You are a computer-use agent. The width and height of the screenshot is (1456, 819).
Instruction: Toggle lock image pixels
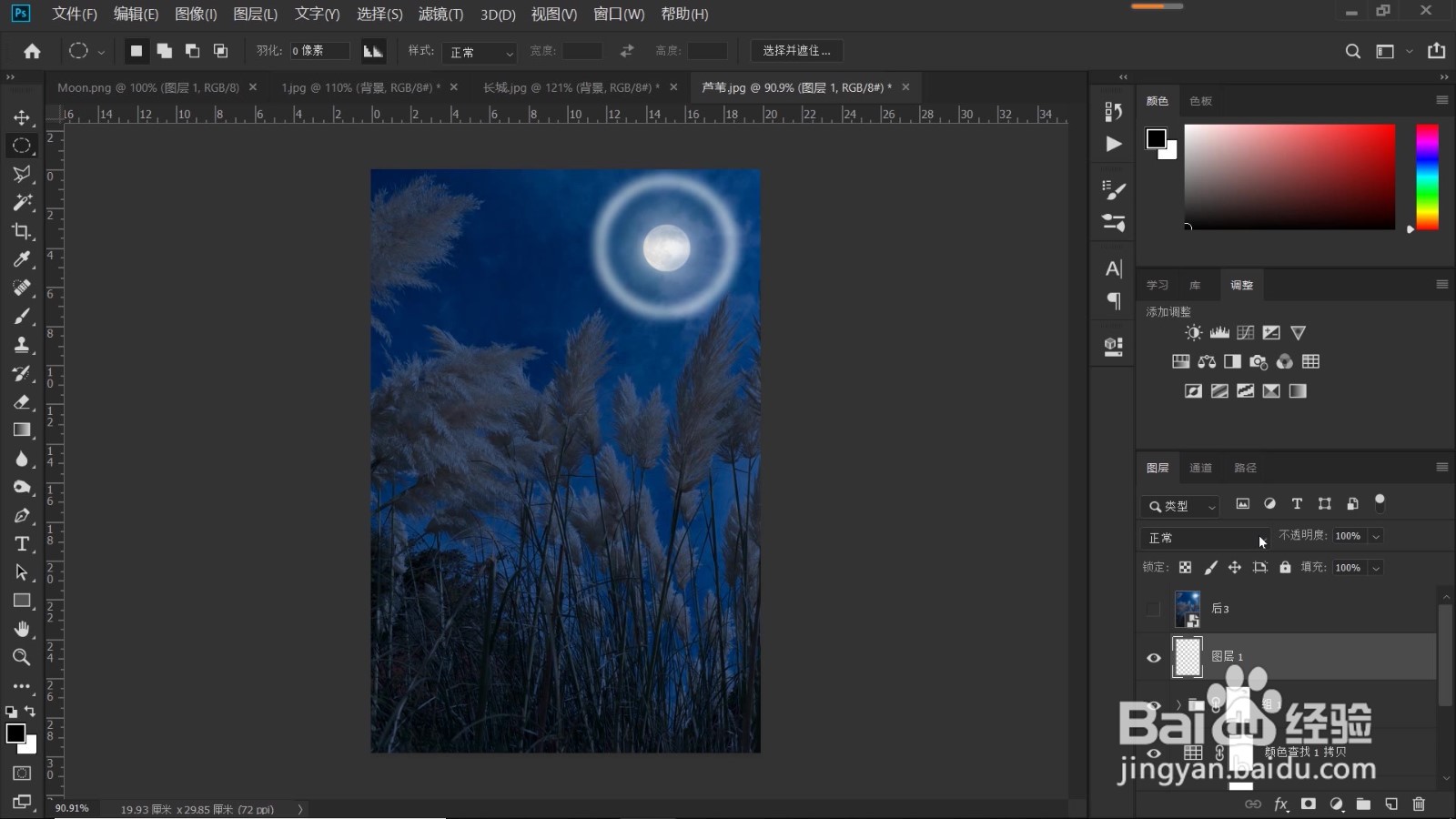coord(1210,568)
